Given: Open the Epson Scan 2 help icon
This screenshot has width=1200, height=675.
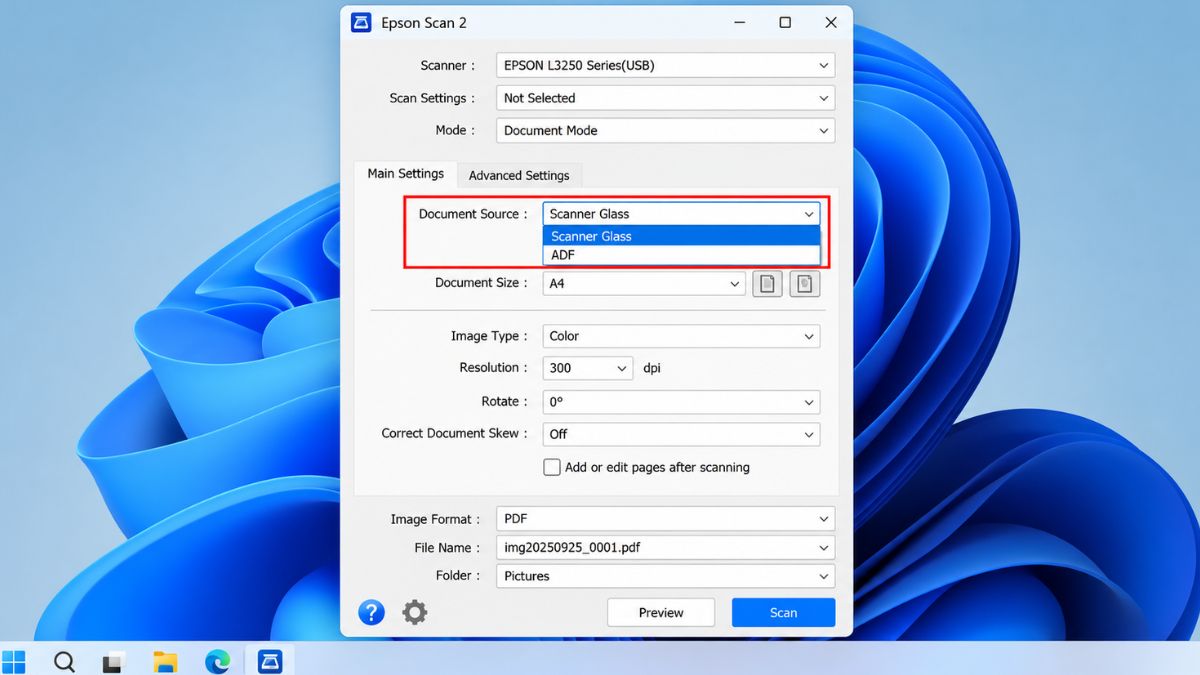Looking at the screenshot, I should tap(371, 612).
